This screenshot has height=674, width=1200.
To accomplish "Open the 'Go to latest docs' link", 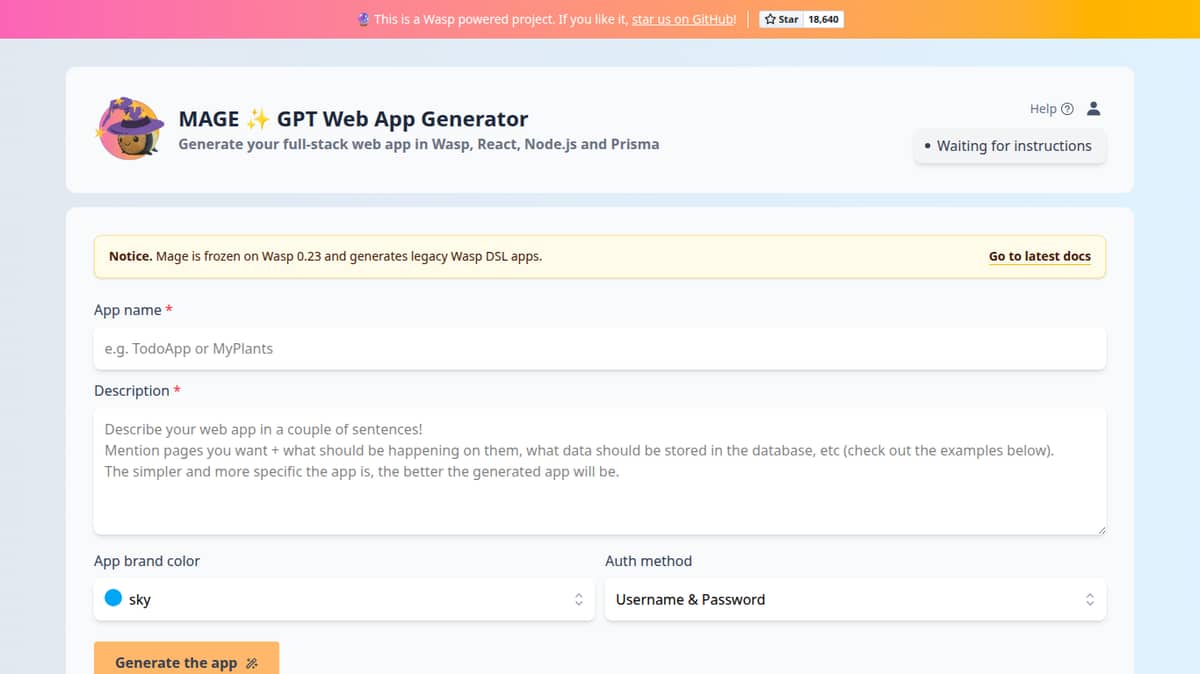I will click(x=1040, y=256).
